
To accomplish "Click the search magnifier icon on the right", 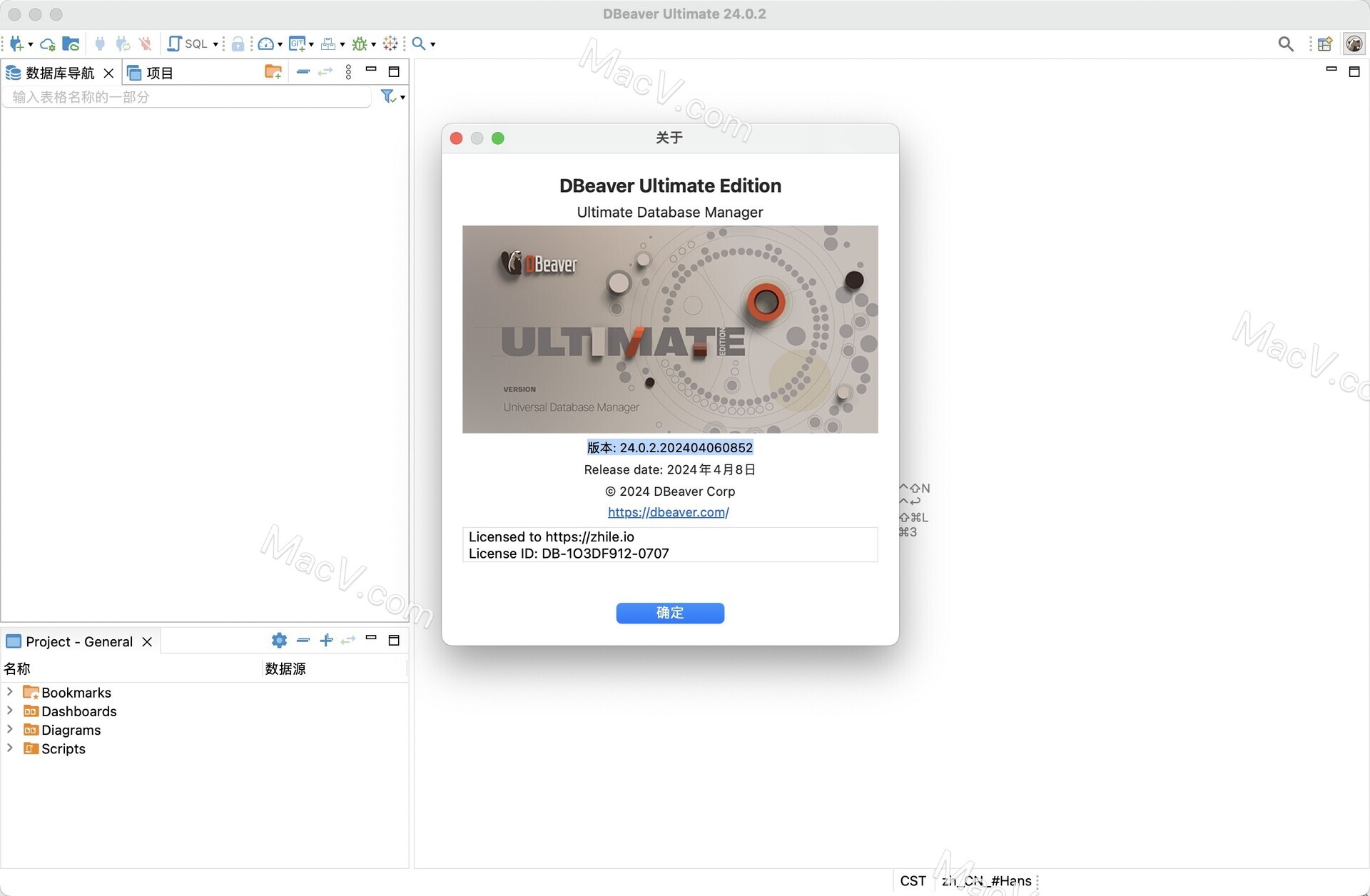I will click(x=1286, y=44).
